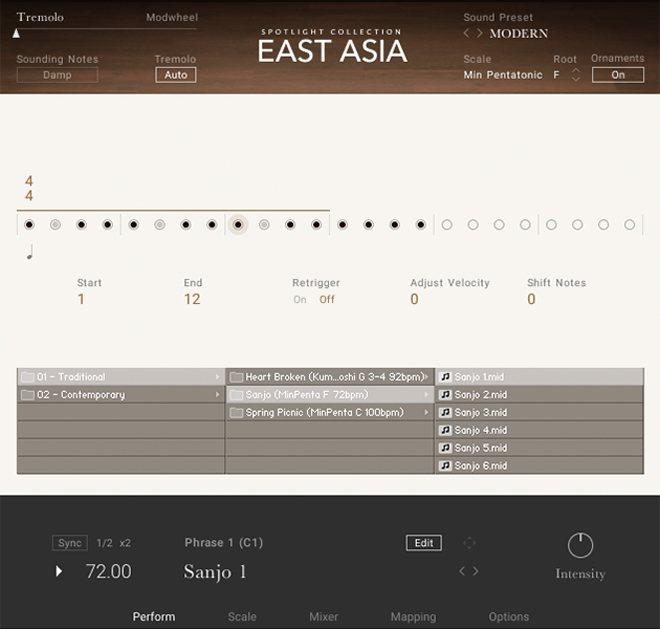The image size is (660, 629).
Task: Open the Mapping tab
Action: [413, 617]
